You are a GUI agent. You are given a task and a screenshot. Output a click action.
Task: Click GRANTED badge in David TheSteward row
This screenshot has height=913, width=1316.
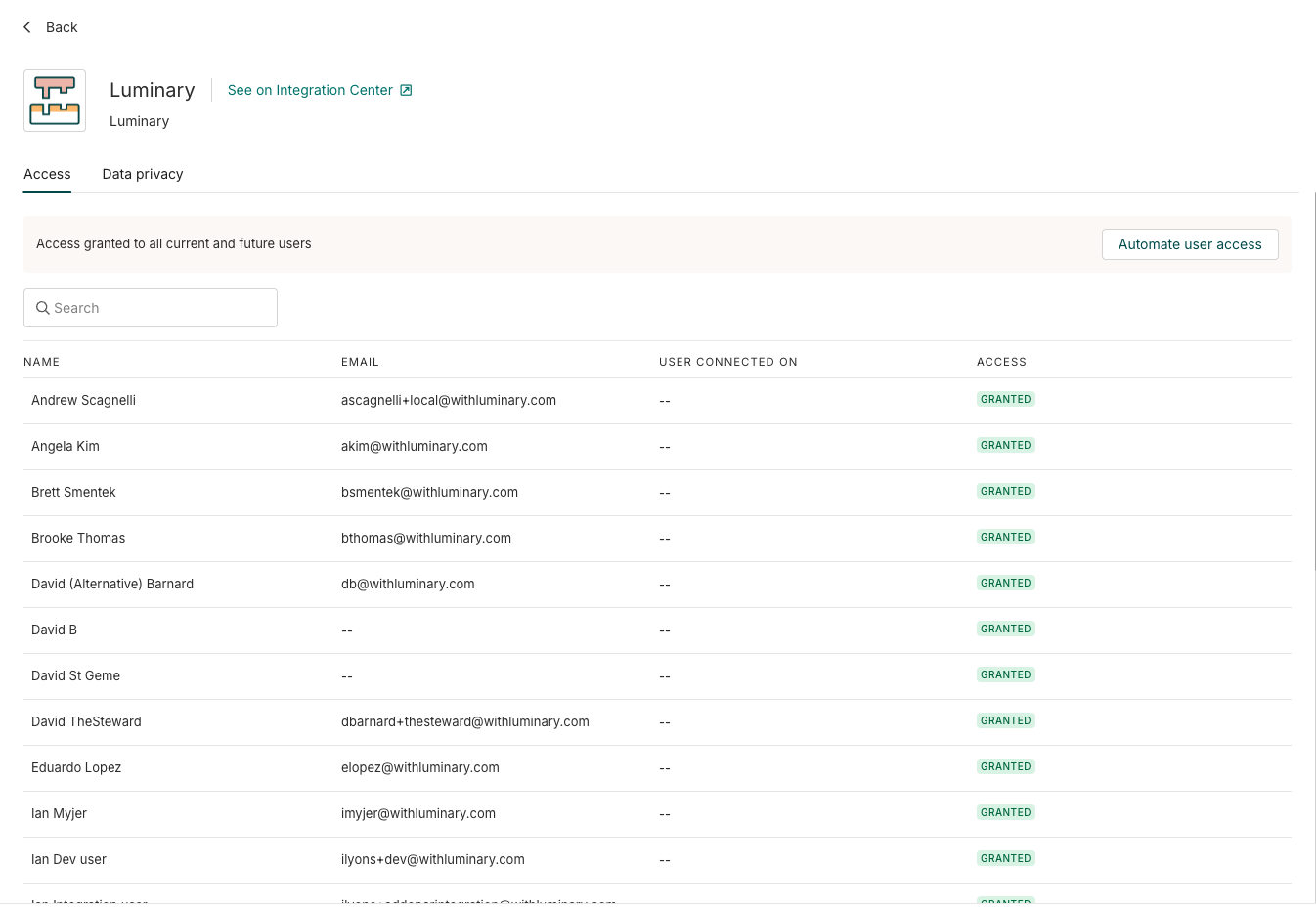coord(1006,720)
